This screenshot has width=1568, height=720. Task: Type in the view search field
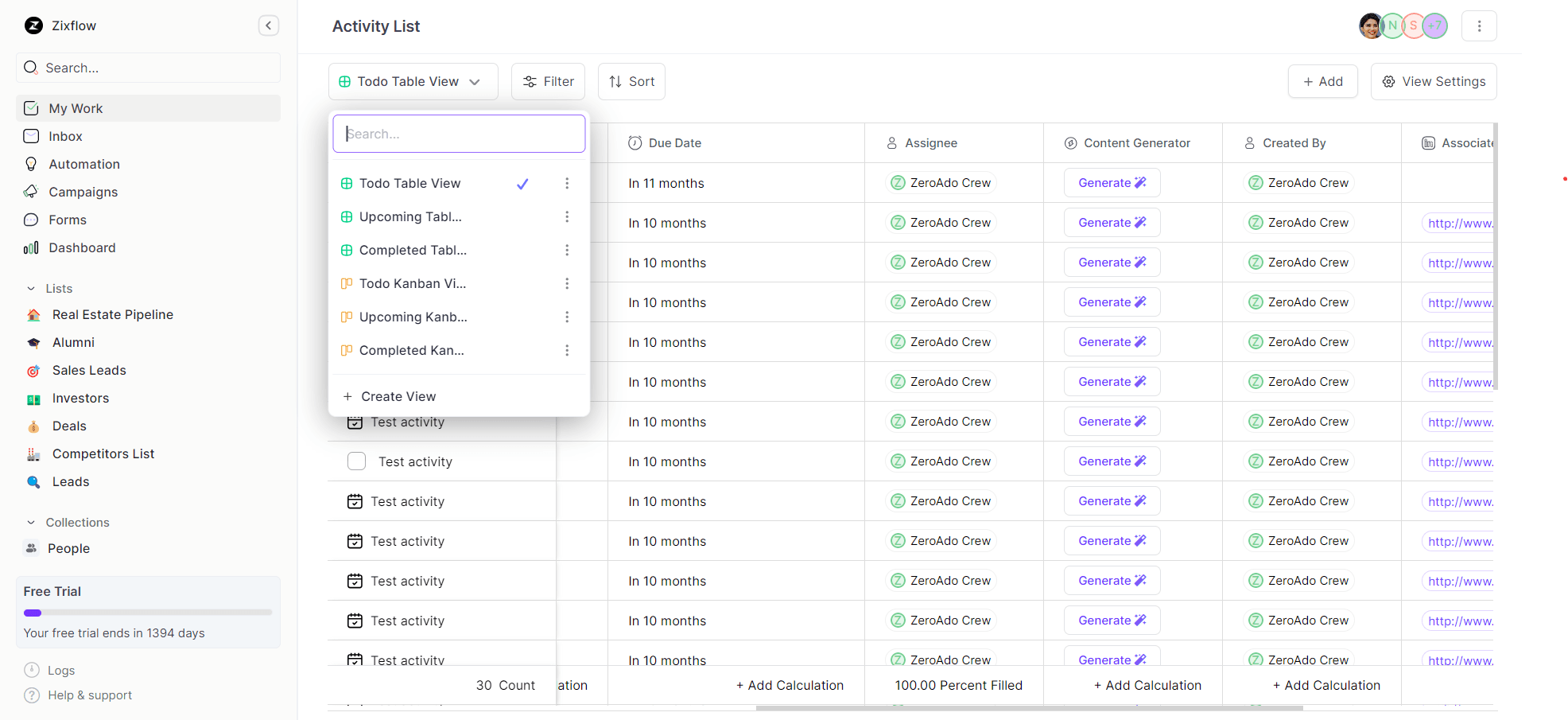[x=459, y=133]
